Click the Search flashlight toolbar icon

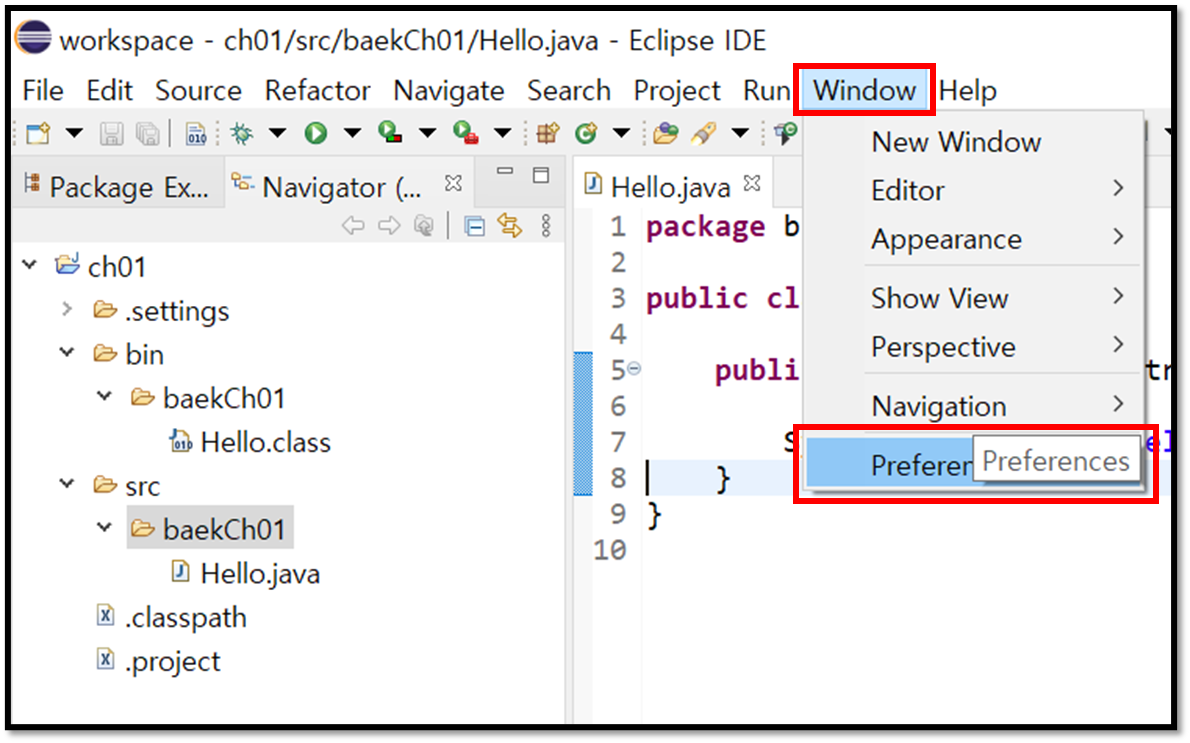coord(704,134)
